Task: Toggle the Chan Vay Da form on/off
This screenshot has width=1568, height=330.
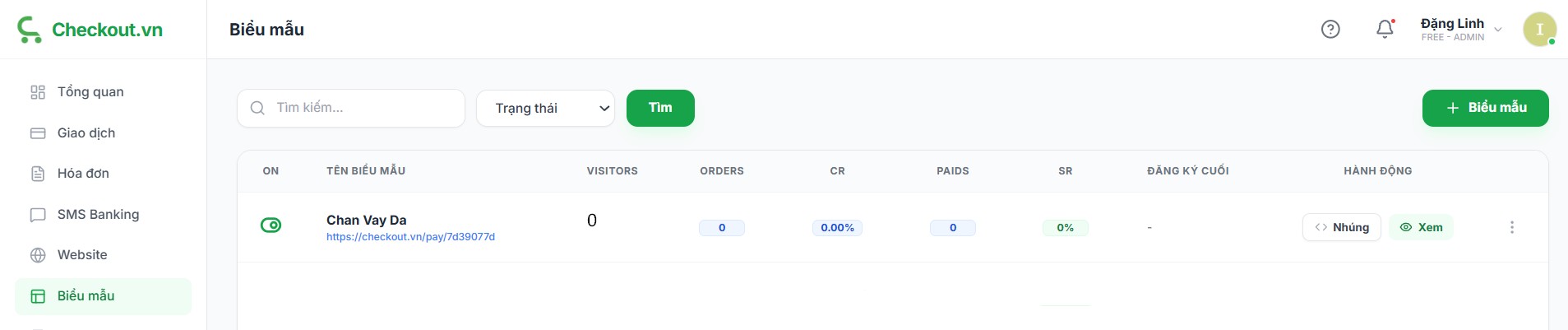Action: point(271,225)
